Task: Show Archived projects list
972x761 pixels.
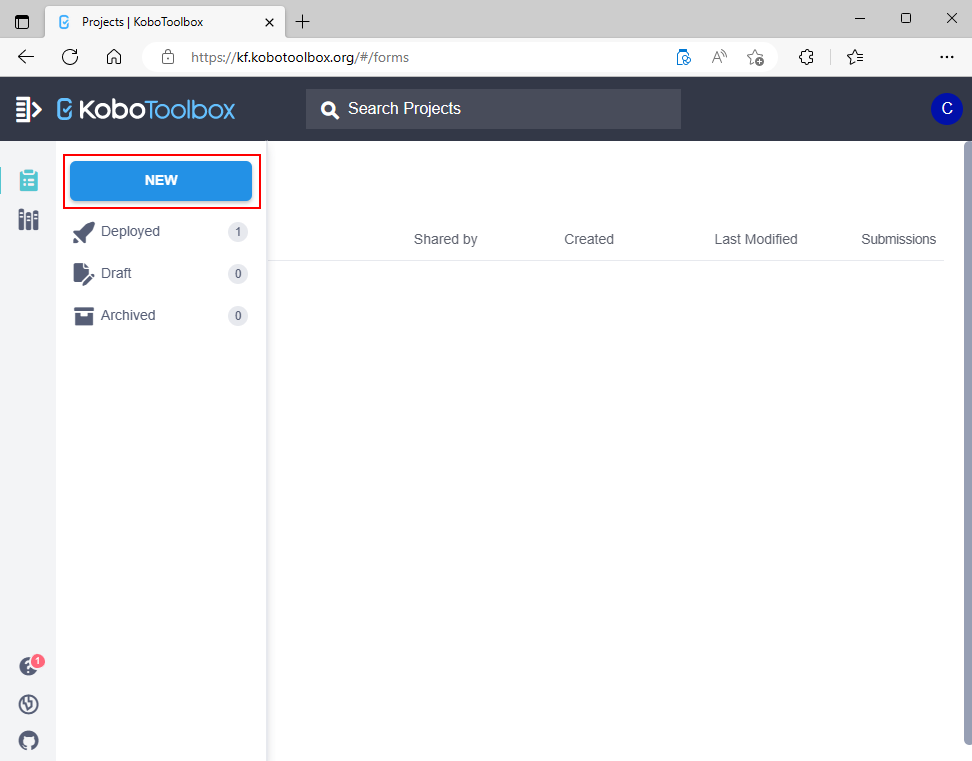Action: 128,316
